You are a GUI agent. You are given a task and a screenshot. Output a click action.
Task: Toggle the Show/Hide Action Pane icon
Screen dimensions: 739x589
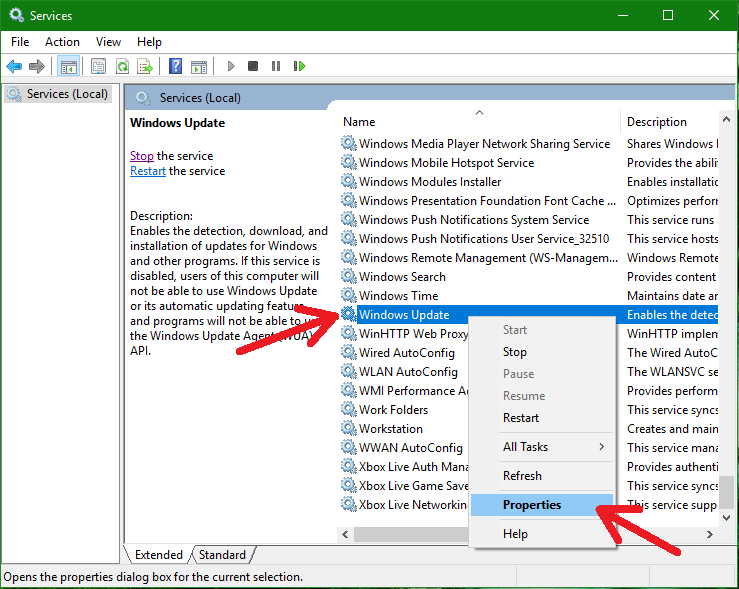[x=199, y=66]
